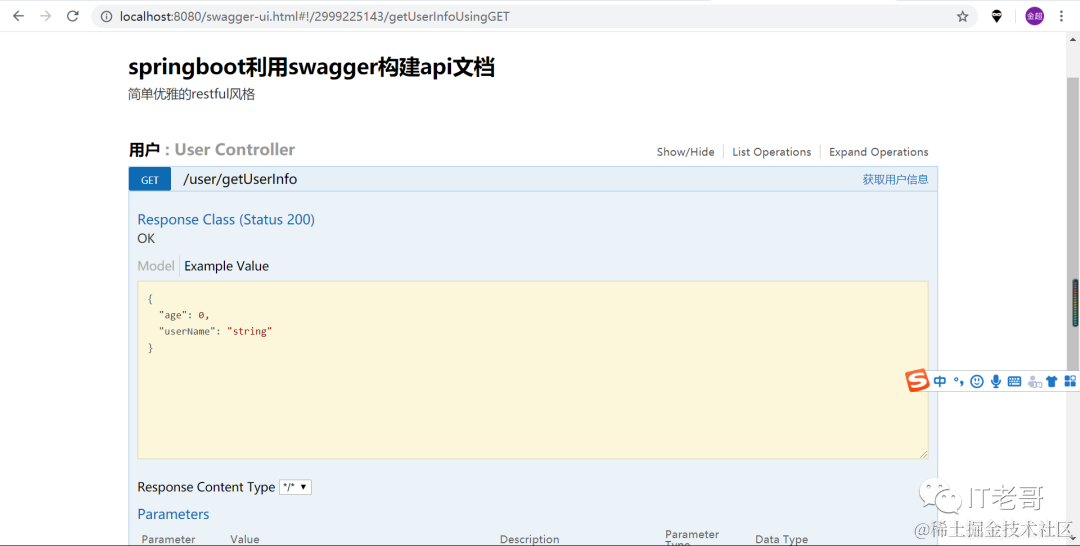Image resolution: width=1080 pixels, height=546 pixels.
Task: Switch to the Model tab
Action: 156,266
